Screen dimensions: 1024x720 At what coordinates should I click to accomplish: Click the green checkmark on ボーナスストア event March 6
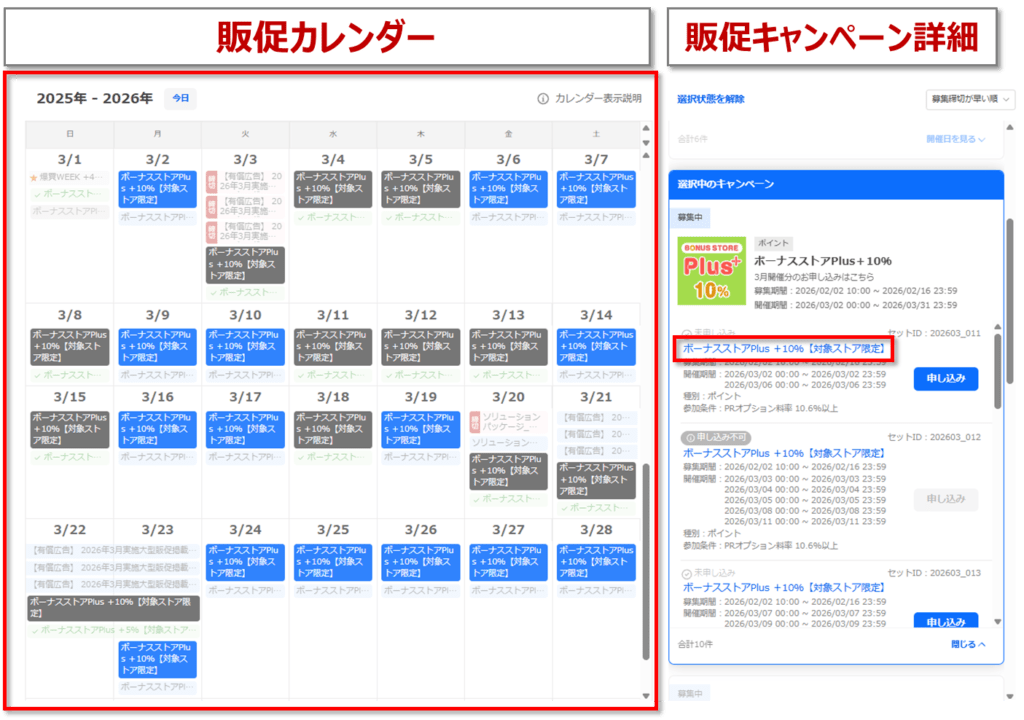[489, 216]
